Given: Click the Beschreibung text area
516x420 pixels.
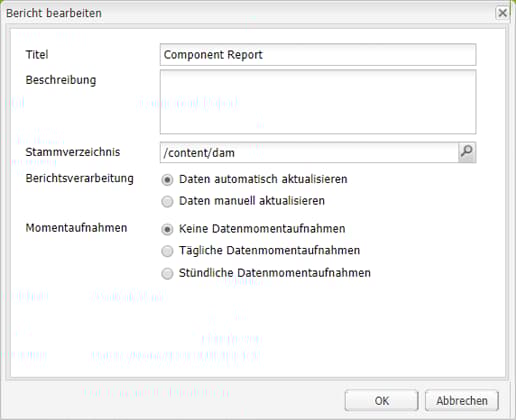Looking at the screenshot, I should [x=318, y=102].
